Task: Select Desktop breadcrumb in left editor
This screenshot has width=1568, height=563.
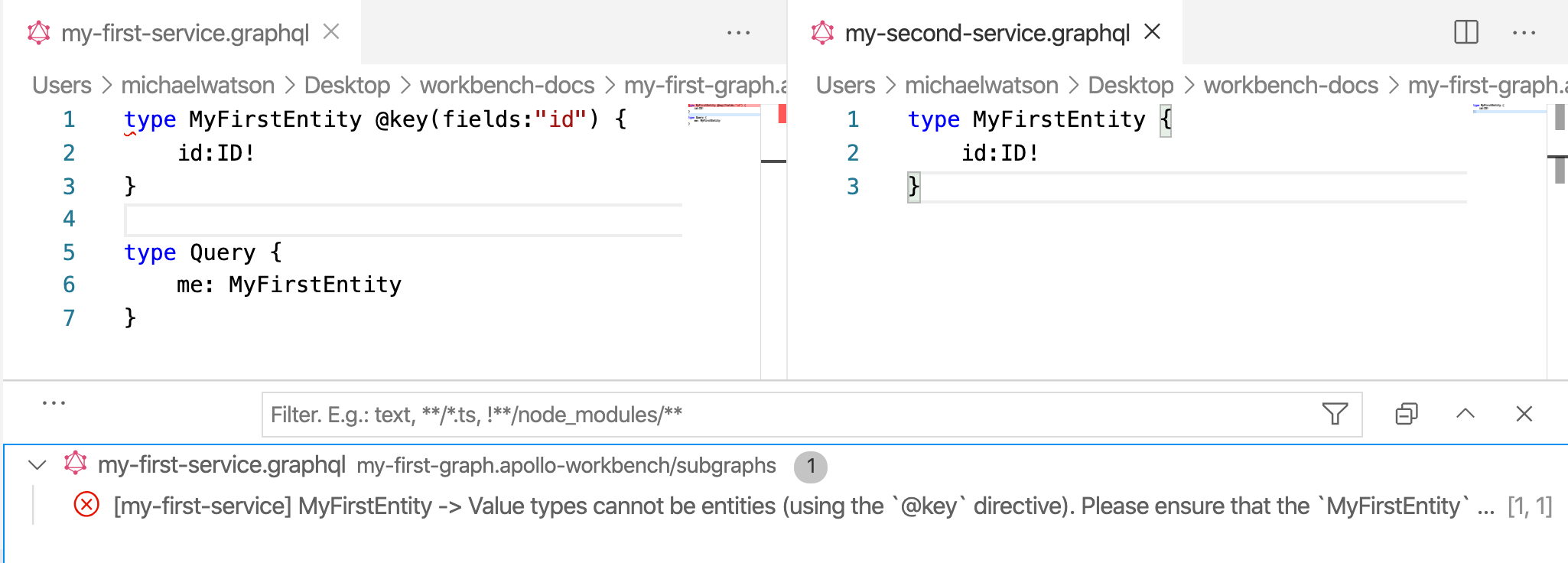Action: (347, 85)
